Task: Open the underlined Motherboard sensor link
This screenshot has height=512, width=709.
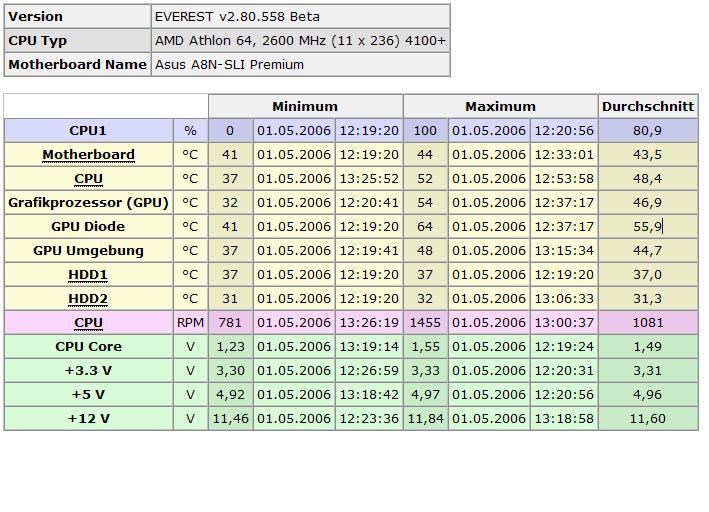Action: [89, 155]
